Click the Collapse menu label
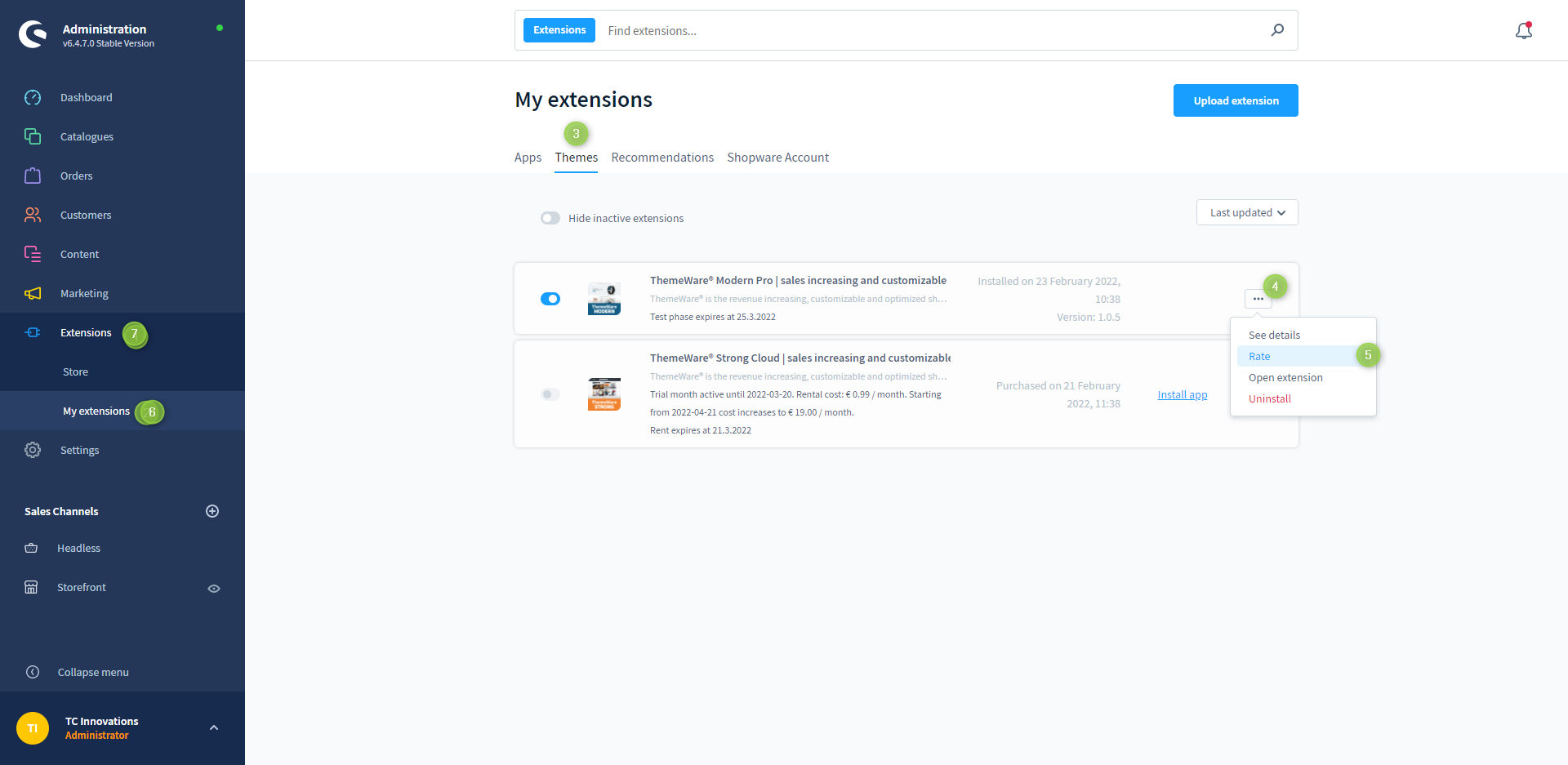This screenshot has height=765, width=1568. [93, 672]
